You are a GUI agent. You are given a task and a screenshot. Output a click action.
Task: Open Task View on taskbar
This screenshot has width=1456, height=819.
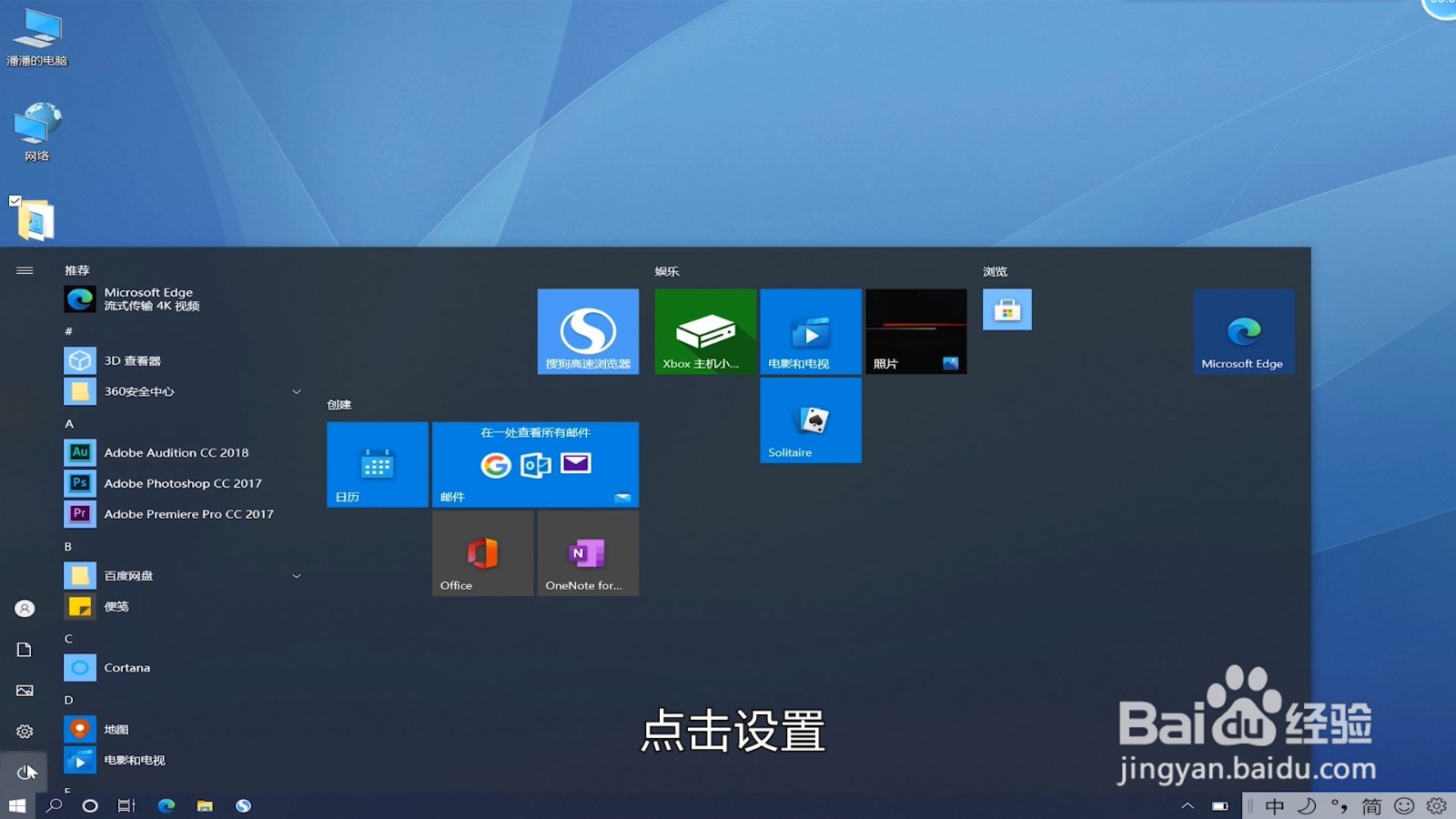point(126,805)
